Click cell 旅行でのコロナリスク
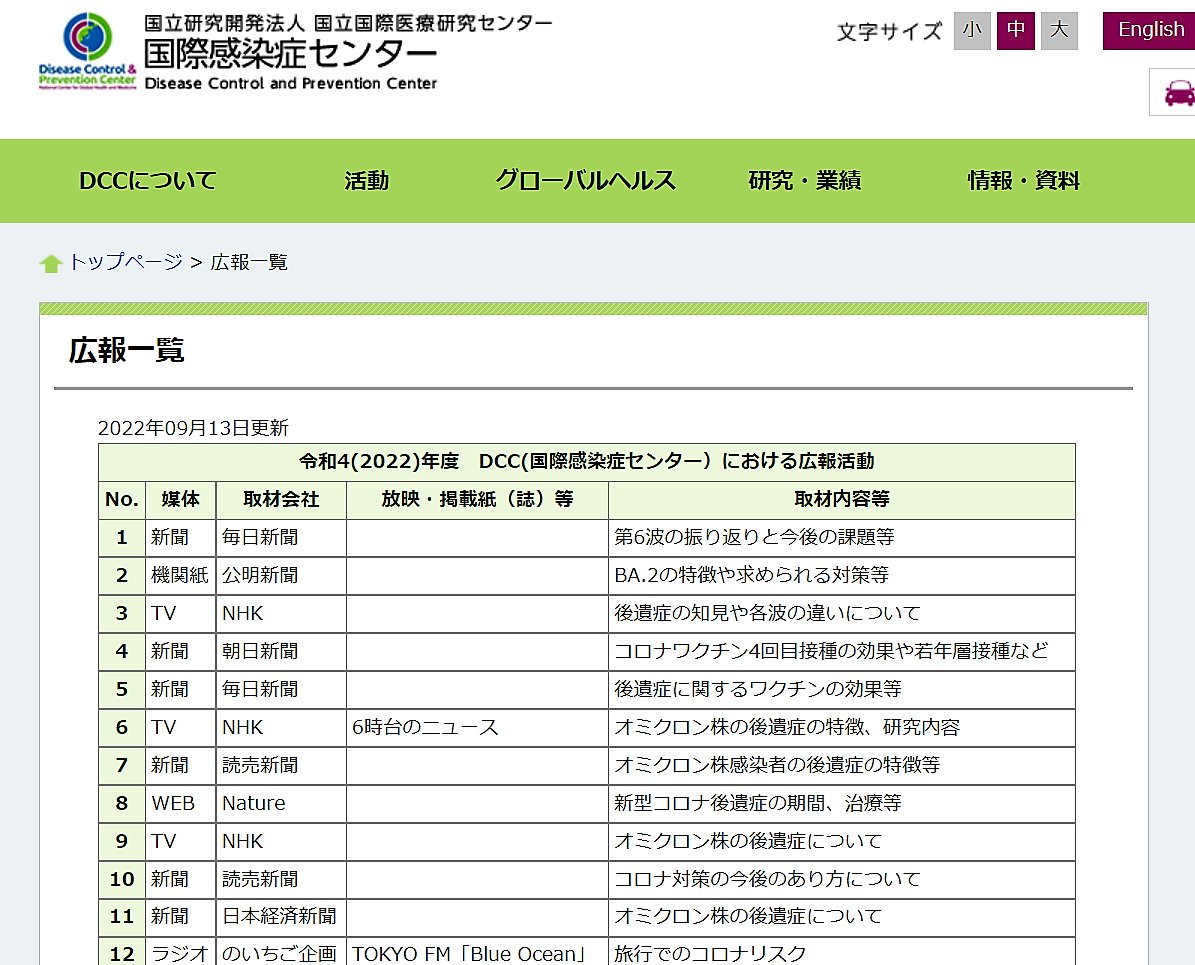The width and height of the screenshot is (1195, 965). point(842,953)
